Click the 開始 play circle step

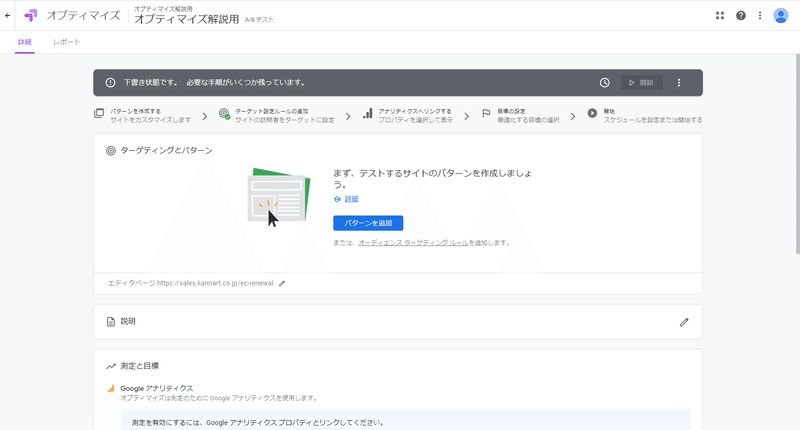point(644,115)
